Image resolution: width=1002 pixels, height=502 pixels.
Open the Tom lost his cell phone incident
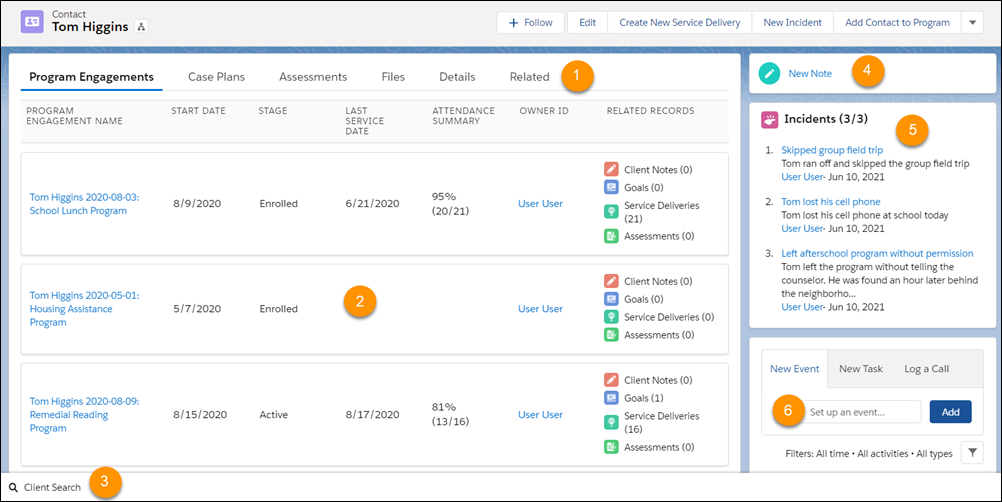click(x=831, y=202)
